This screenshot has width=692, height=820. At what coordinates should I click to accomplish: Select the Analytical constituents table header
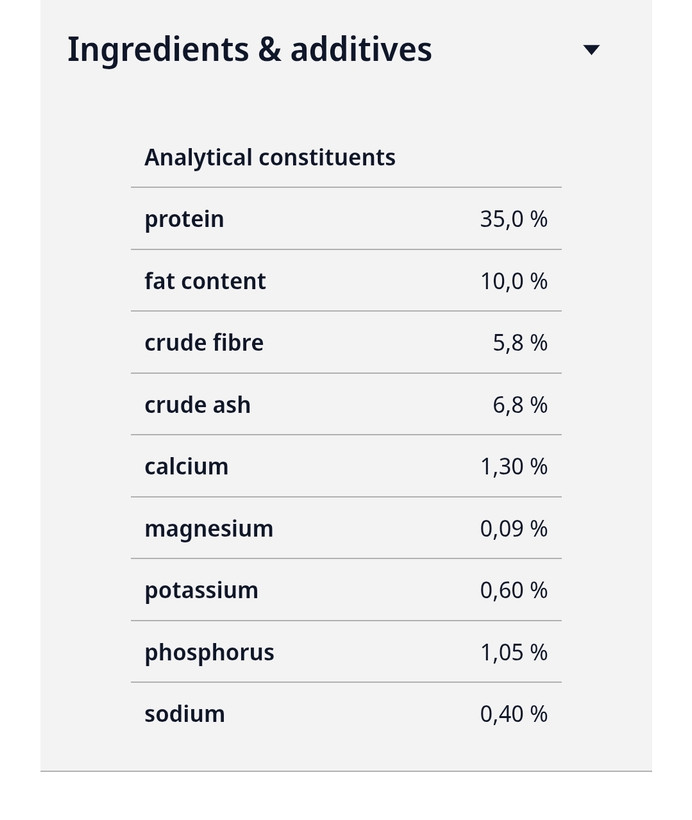click(270, 157)
